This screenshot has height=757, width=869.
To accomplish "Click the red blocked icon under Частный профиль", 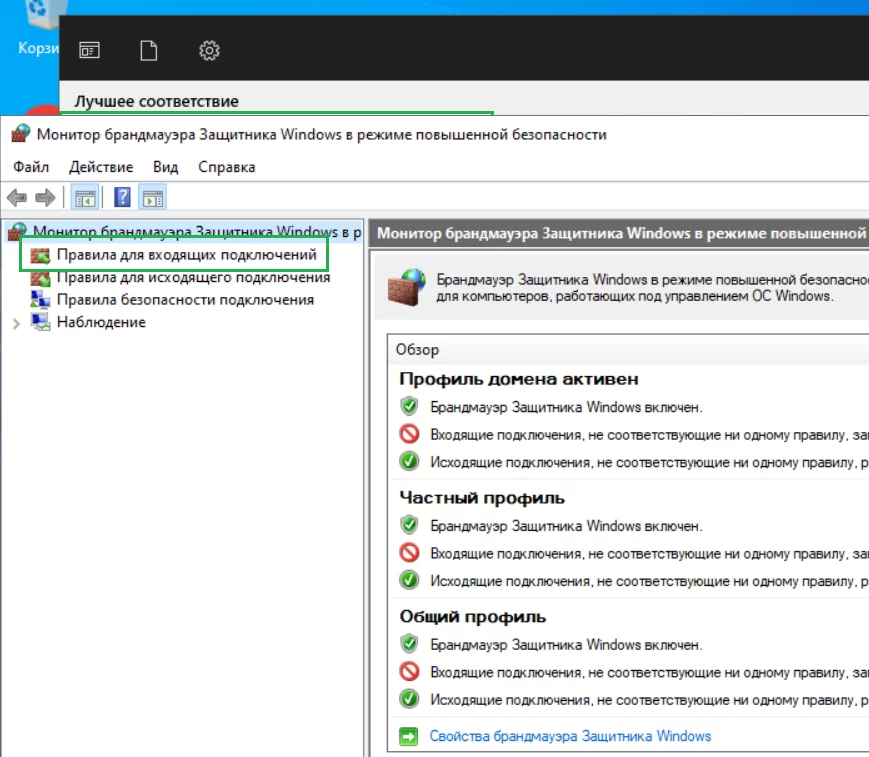I will pos(409,553).
